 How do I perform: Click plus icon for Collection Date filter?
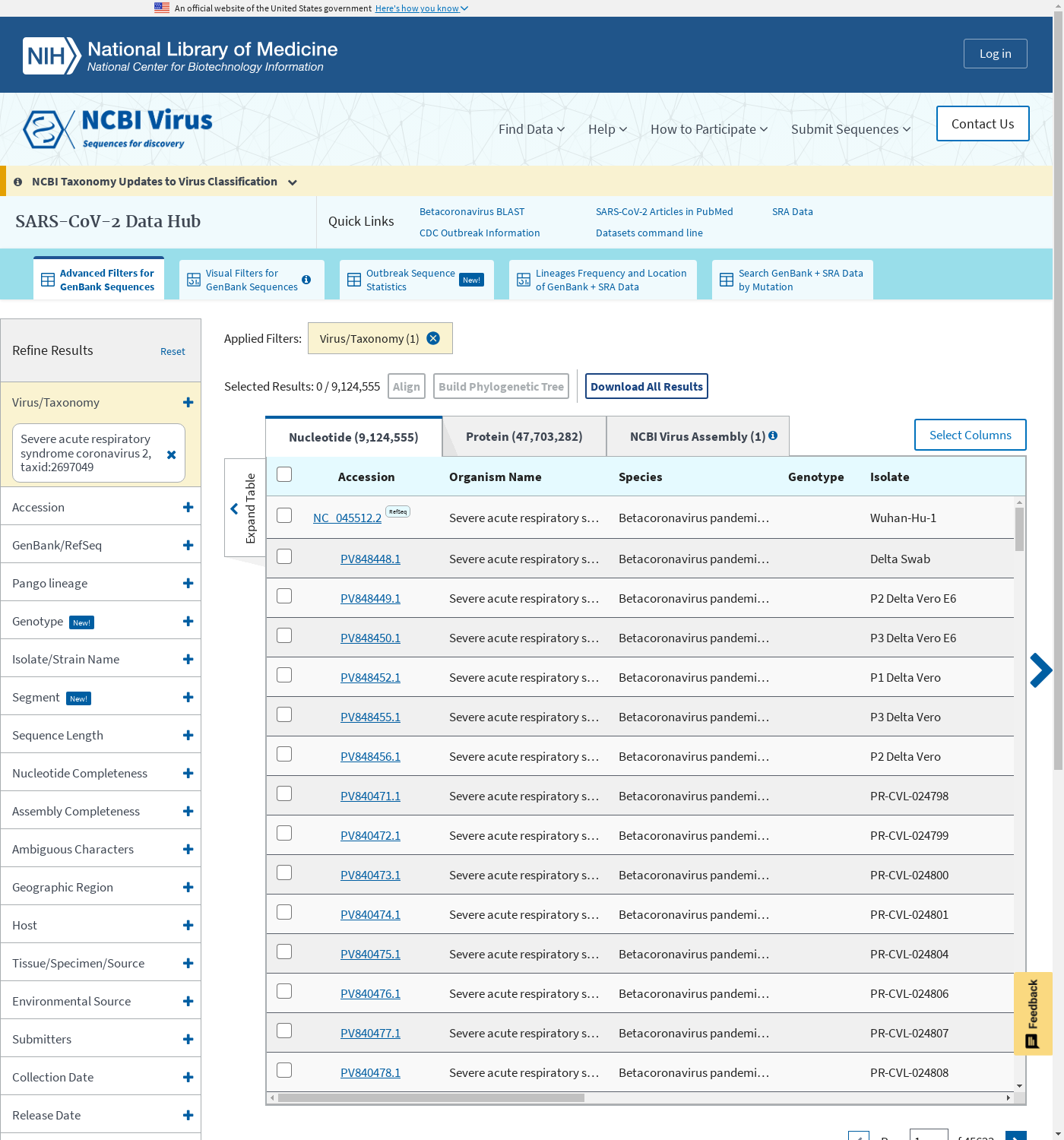coord(188,1077)
